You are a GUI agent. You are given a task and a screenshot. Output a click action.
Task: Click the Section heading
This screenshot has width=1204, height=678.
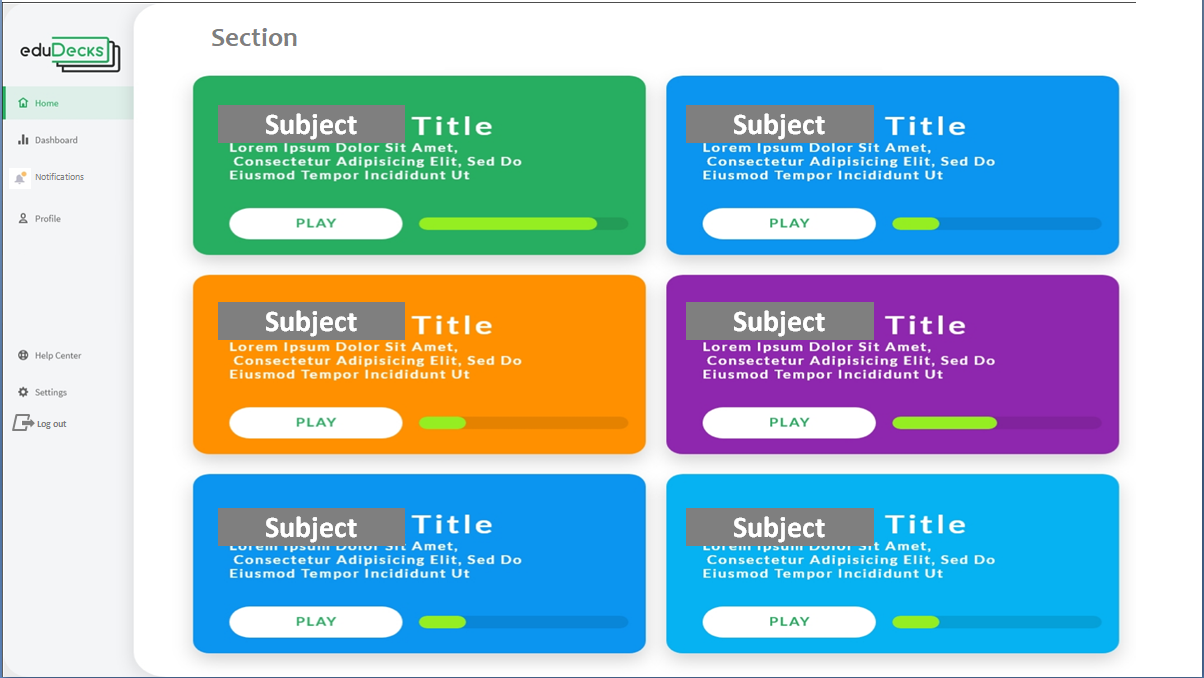coord(254,38)
